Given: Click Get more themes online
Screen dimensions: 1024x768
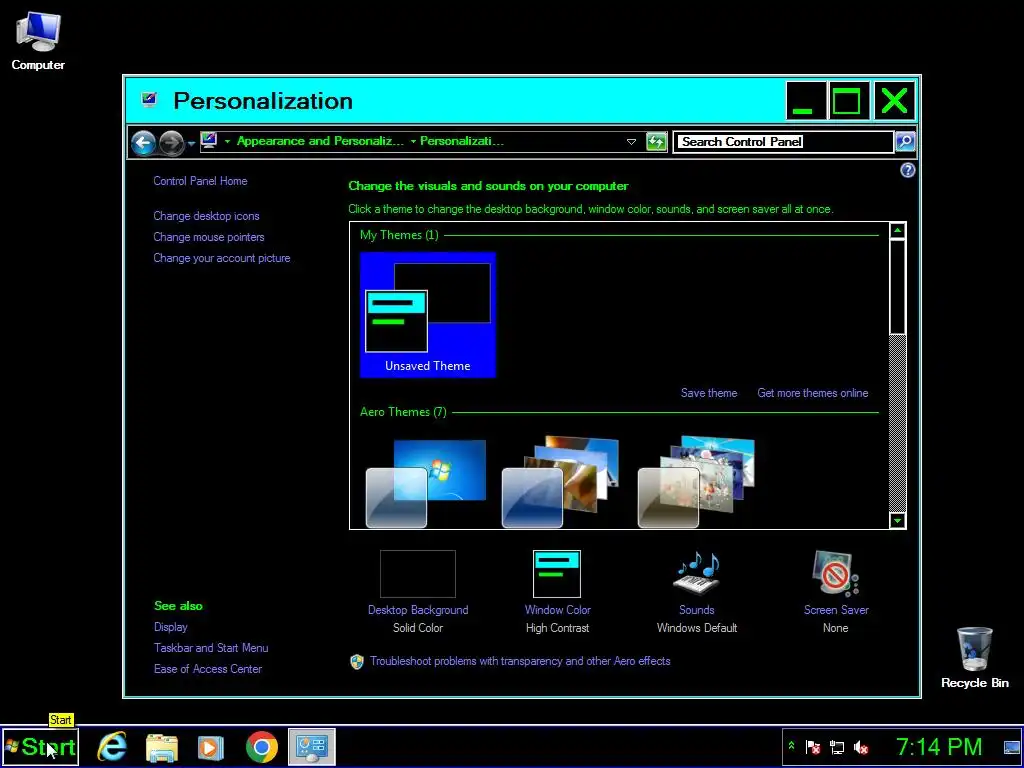Looking at the screenshot, I should 812,393.
